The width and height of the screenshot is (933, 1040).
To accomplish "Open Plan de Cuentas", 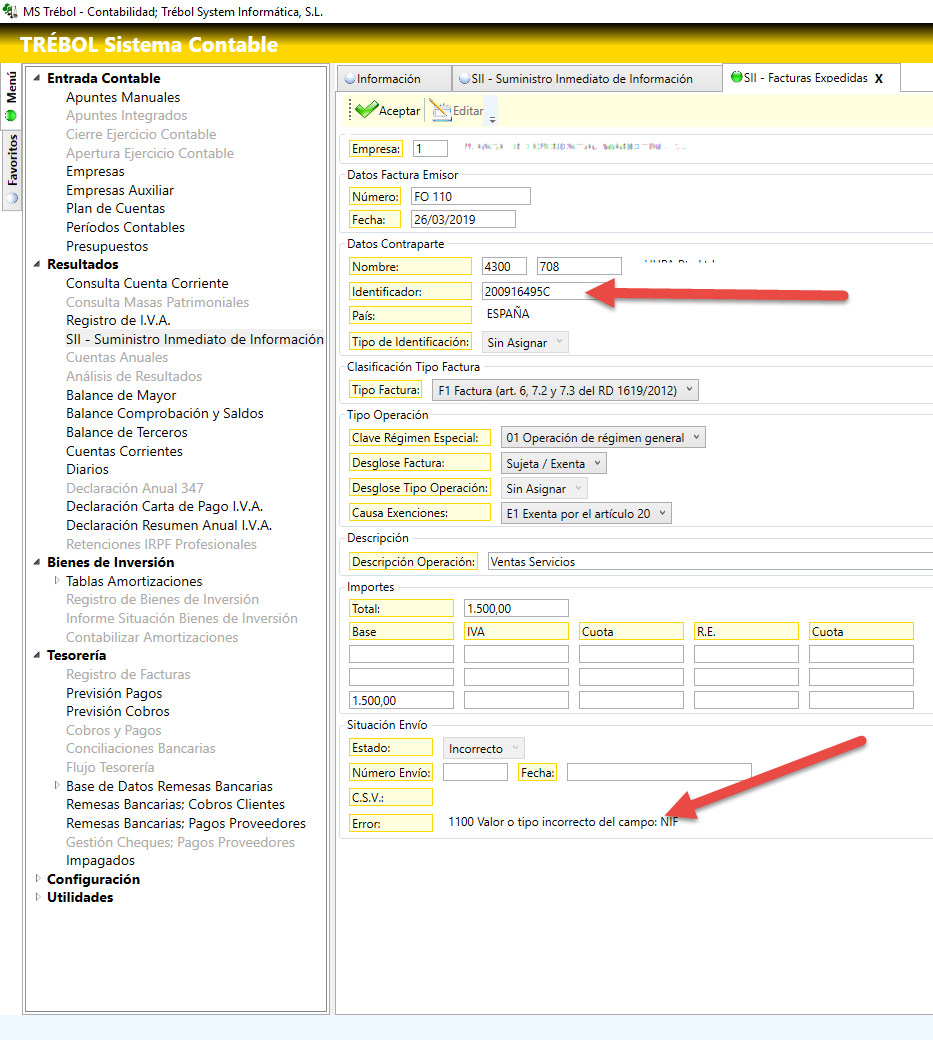I will pyautogui.click(x=115, y=208).
